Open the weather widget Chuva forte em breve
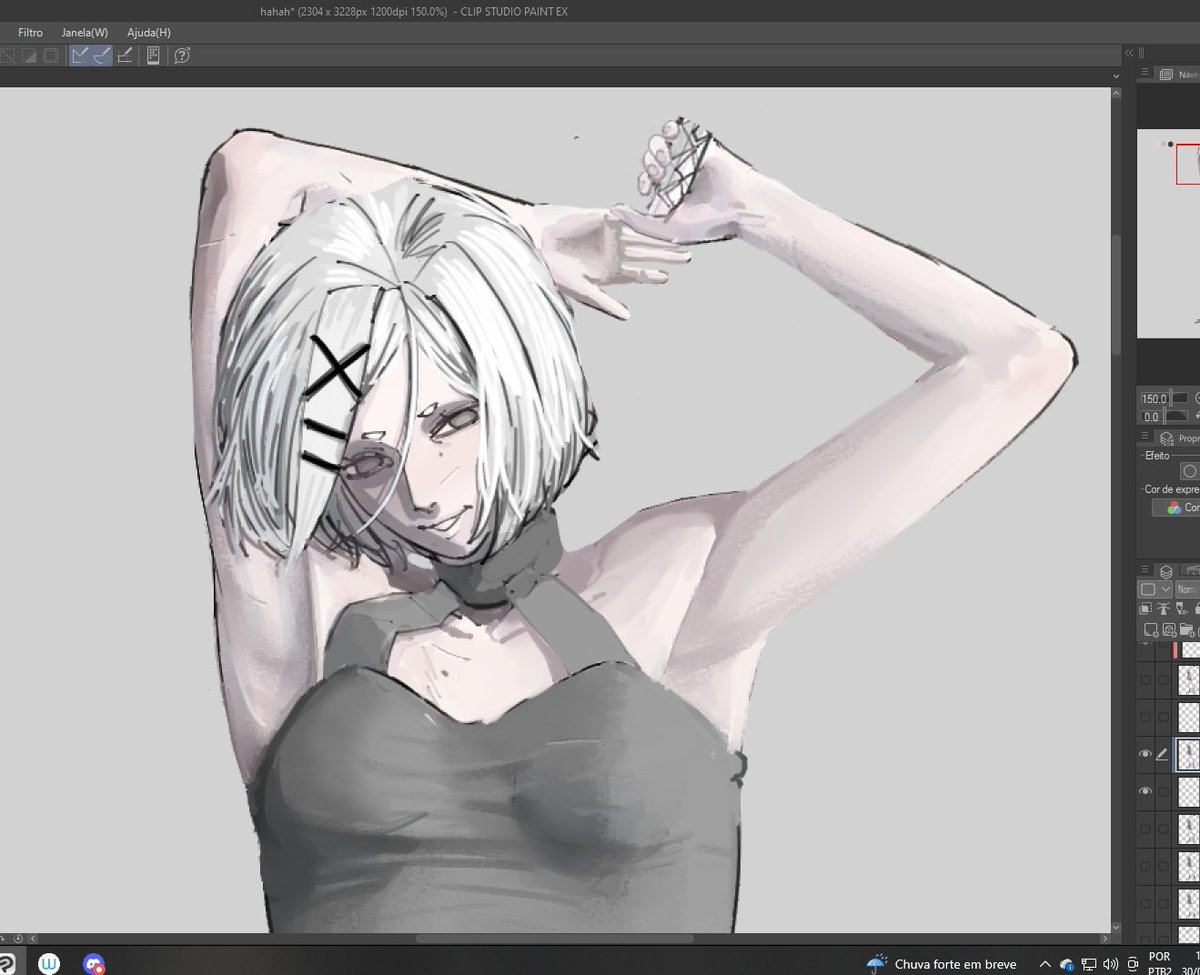Image resolution: width=1200 pixels, height=975 pixels. [942, 964]
